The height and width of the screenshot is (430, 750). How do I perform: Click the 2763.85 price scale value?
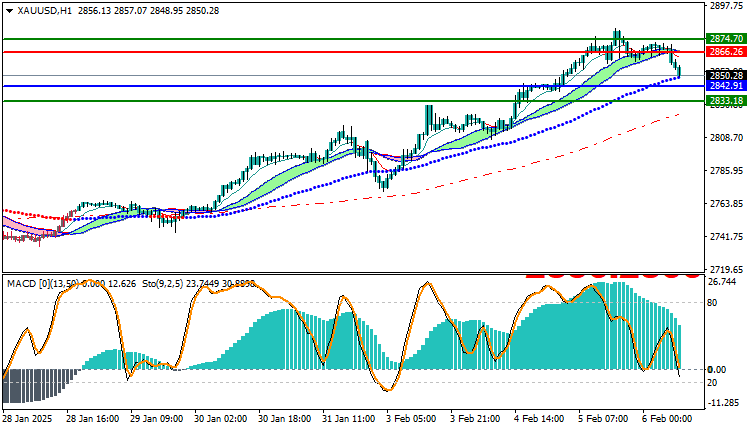coord(727,204)
